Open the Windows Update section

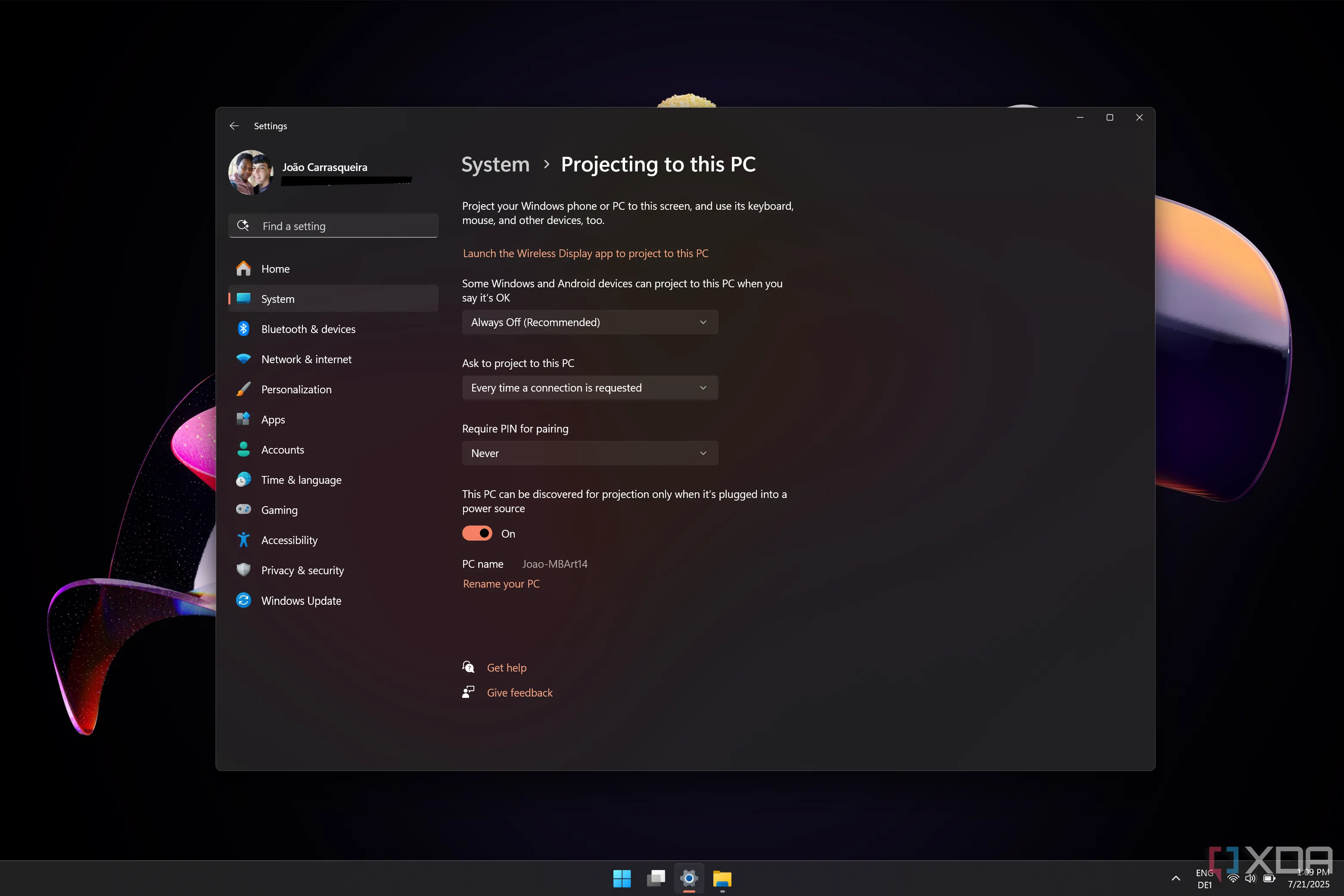tap(301, 600)
